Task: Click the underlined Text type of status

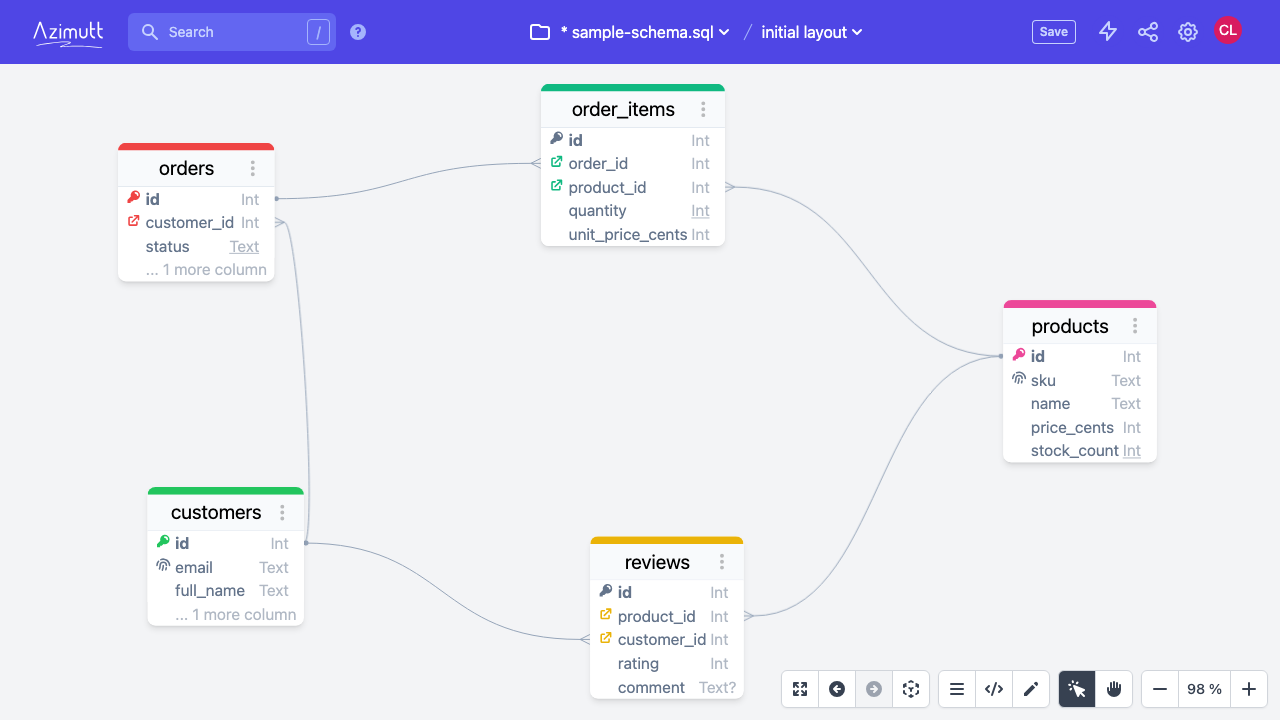Action: click(244, 246)
